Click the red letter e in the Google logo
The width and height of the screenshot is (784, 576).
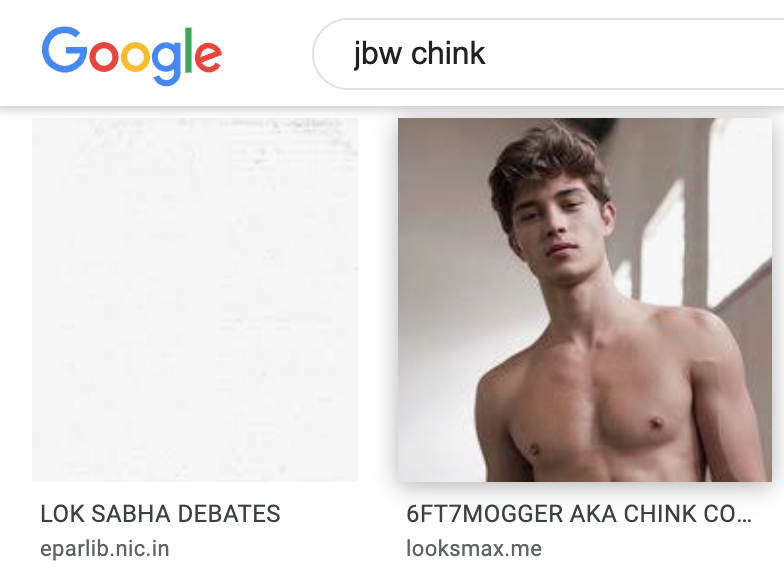[208, 56]
